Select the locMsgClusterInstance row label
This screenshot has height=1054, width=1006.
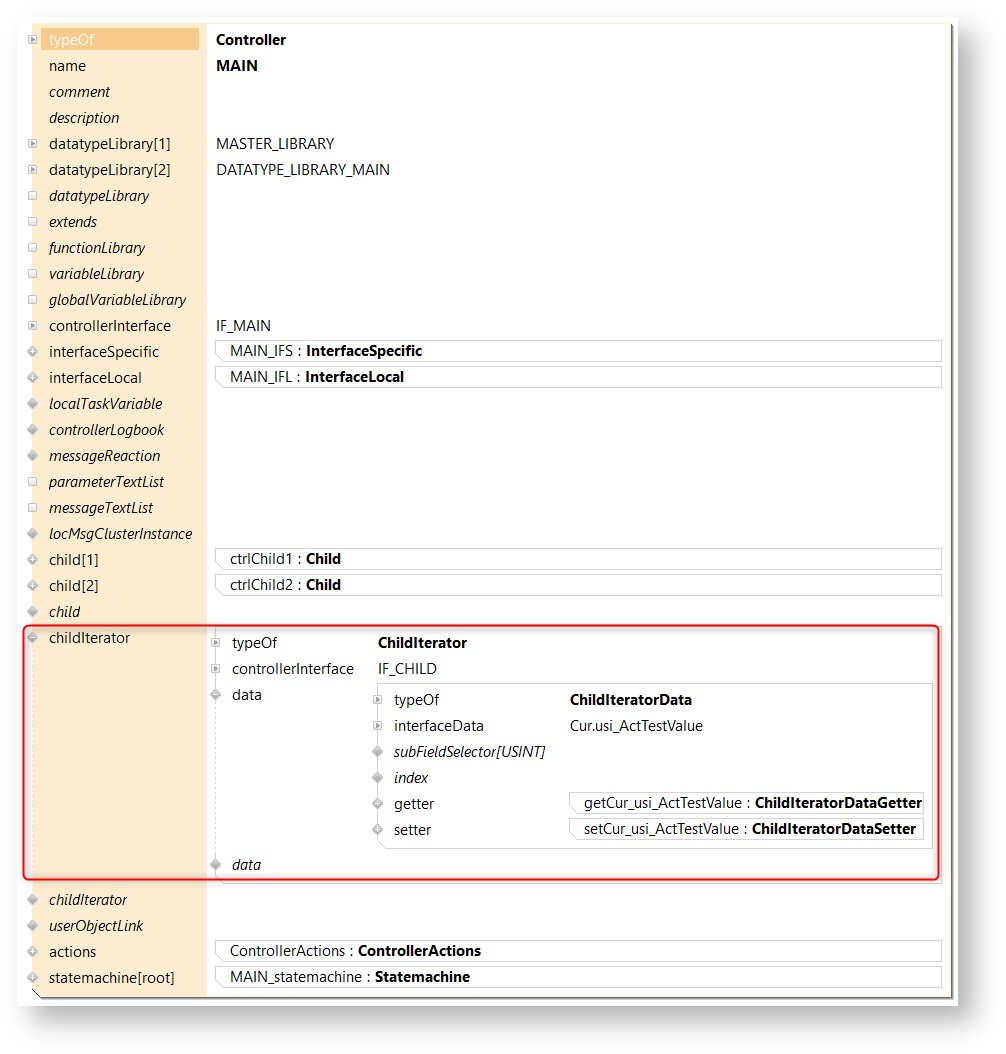(120, 534)
